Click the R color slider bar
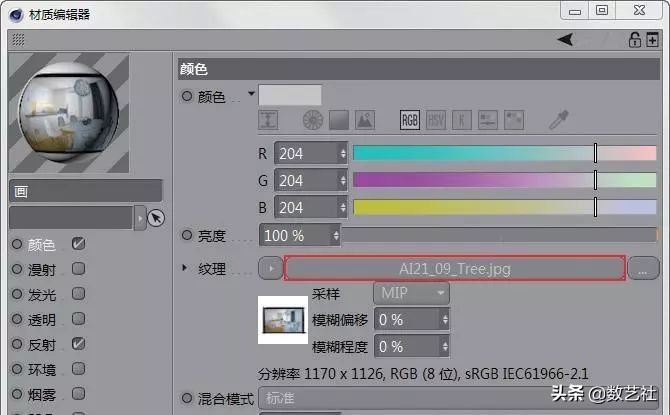 pos(504,153)
